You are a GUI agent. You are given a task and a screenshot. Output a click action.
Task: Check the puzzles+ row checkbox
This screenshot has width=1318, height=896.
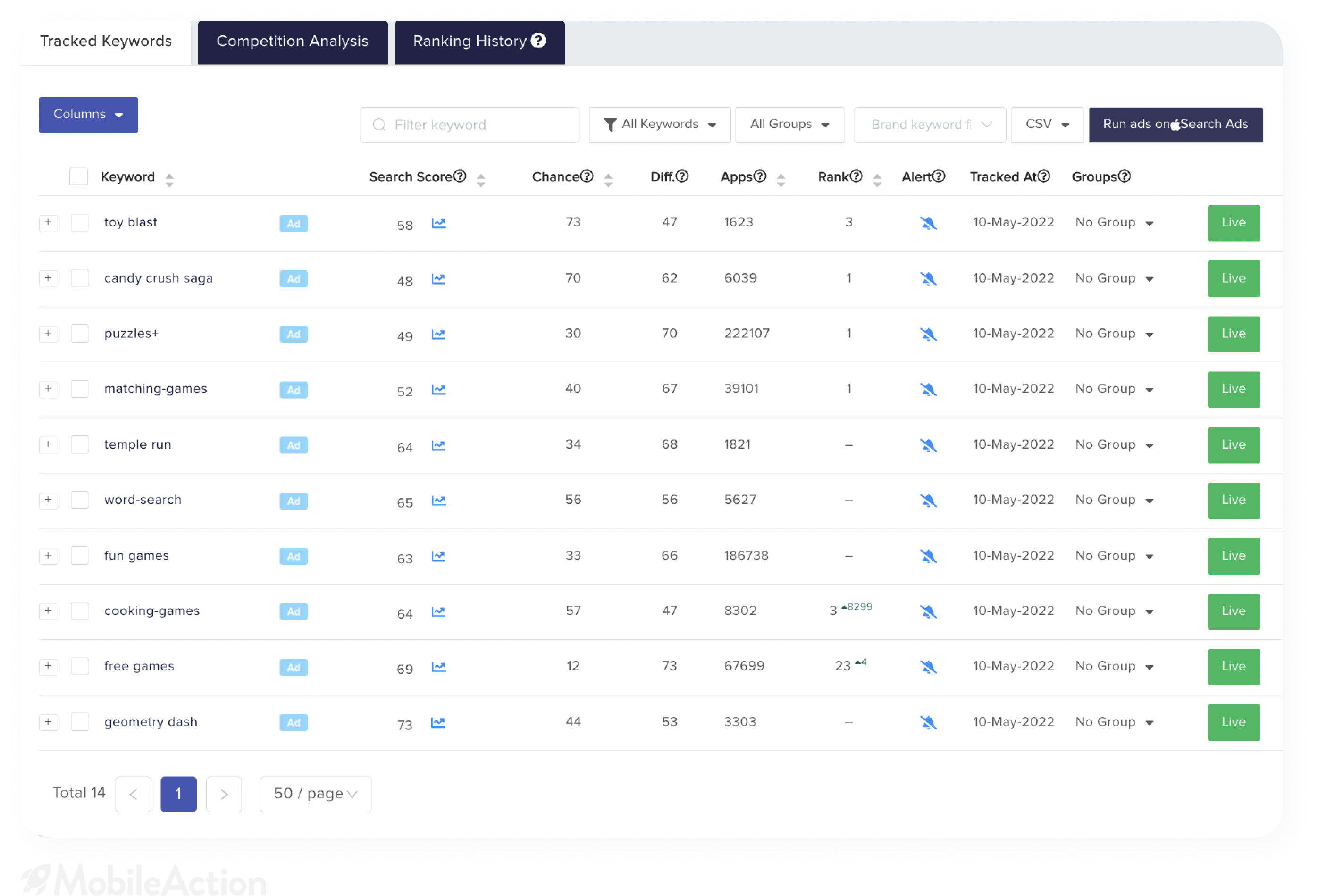79,334
